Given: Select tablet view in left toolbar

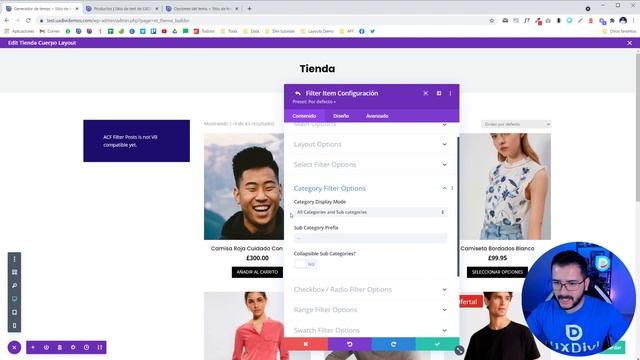Looking at the screenshot, I should pos(14,312).
